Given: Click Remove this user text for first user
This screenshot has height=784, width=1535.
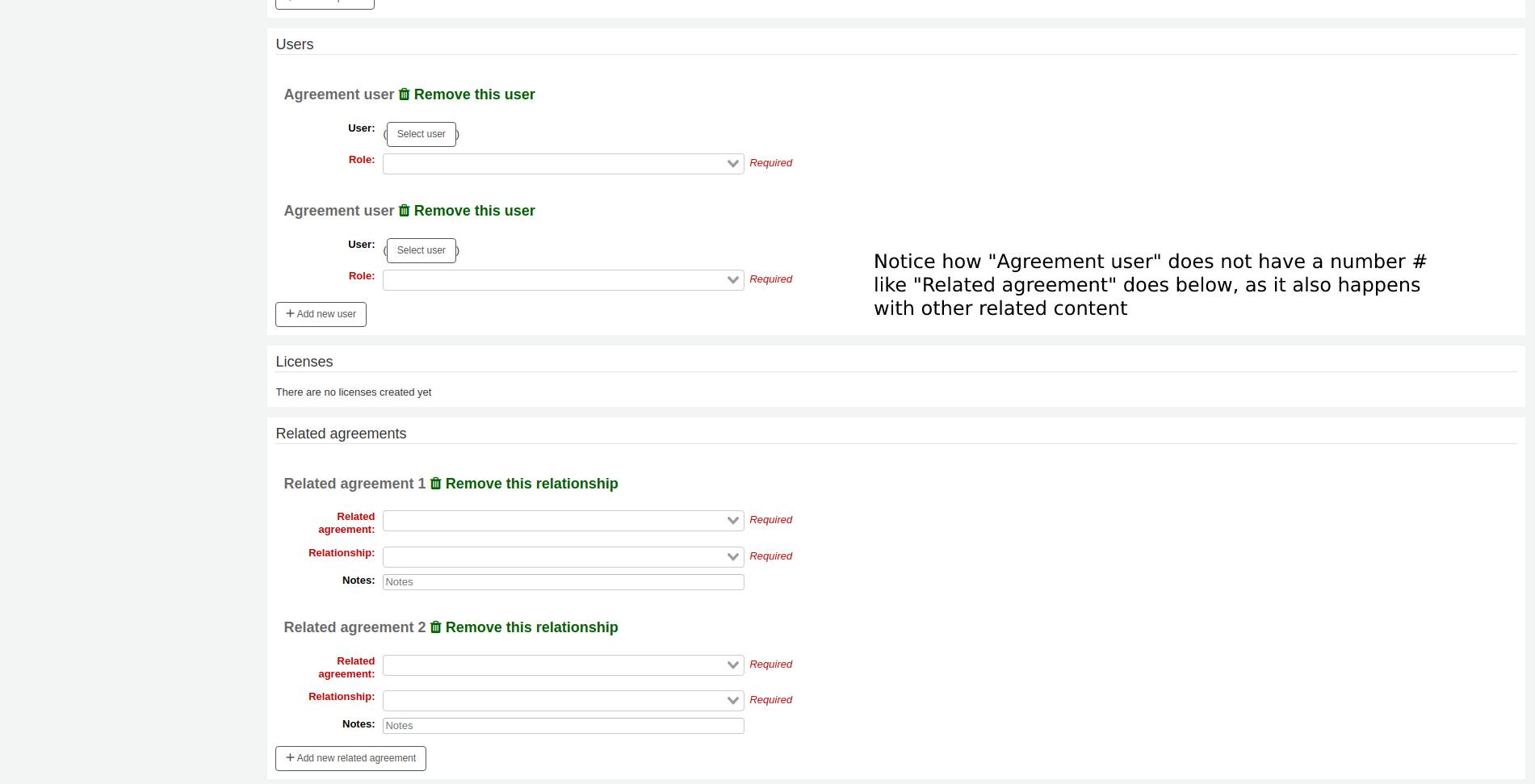Looking at the screenshot, I should [x=474, y=94].
